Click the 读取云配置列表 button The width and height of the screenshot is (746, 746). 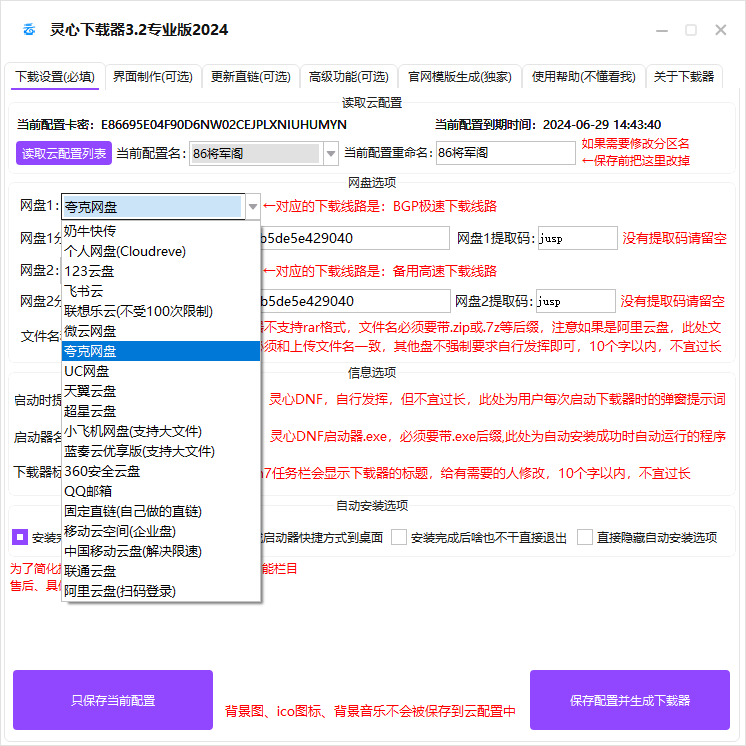click(63, 153)
